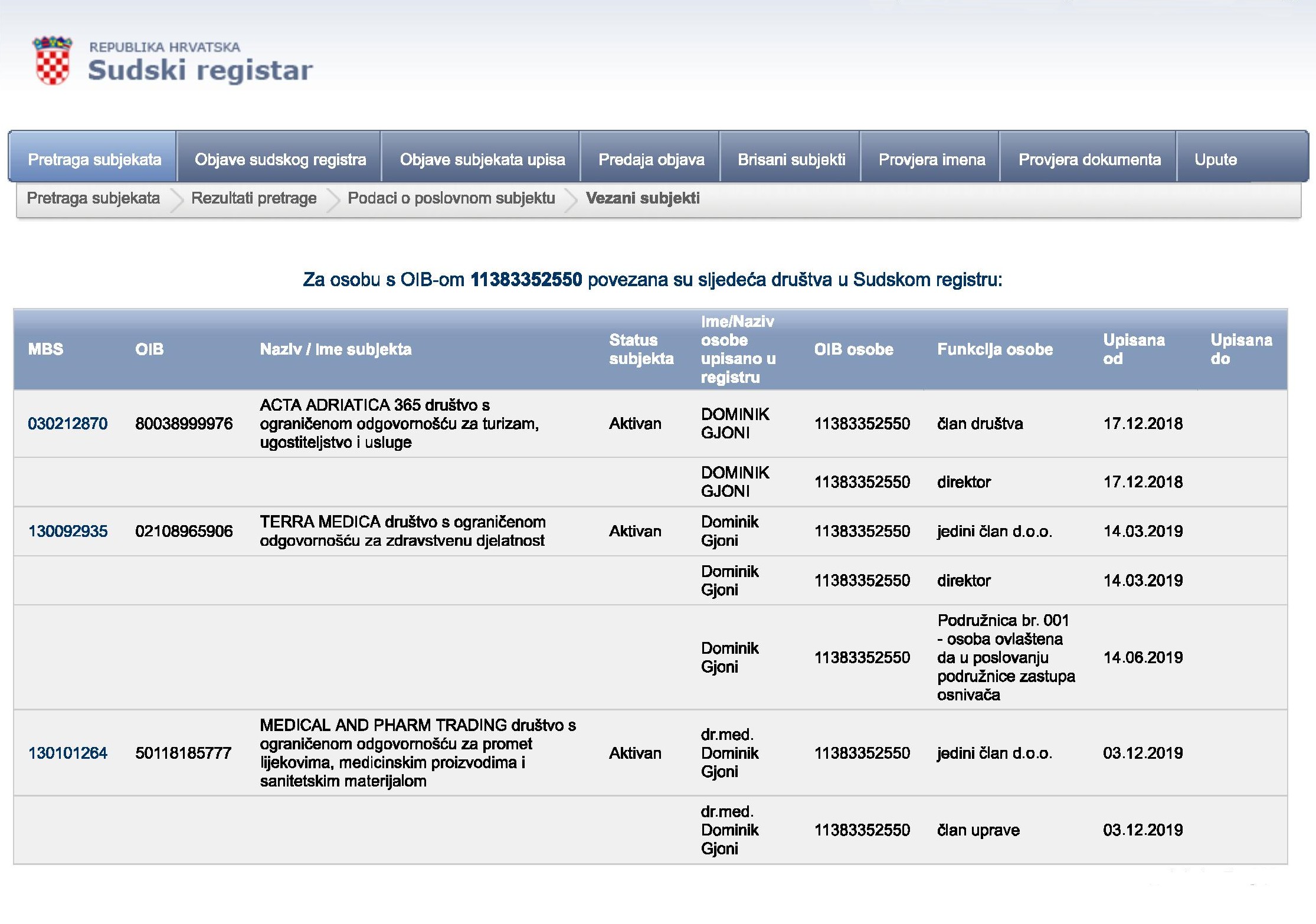This screenshot has height=924, width=1316.
Task: Click the Vezani subjekti breadcrumb
Action: 642,198
